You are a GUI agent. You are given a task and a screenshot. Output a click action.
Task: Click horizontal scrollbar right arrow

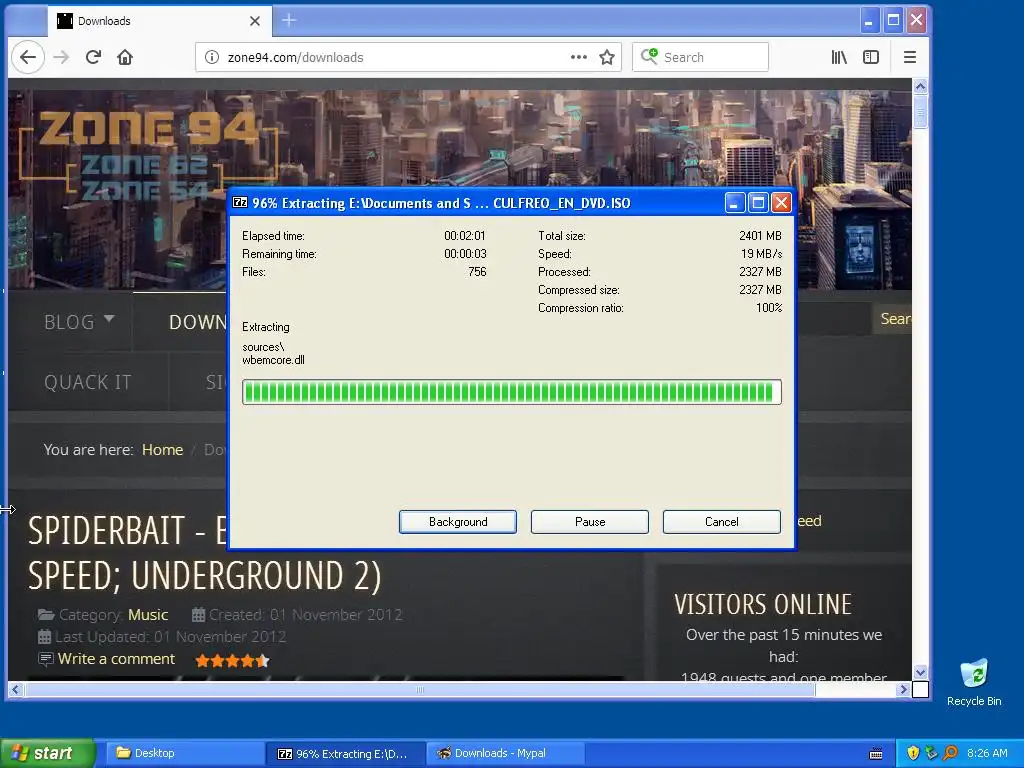(903, 690)
